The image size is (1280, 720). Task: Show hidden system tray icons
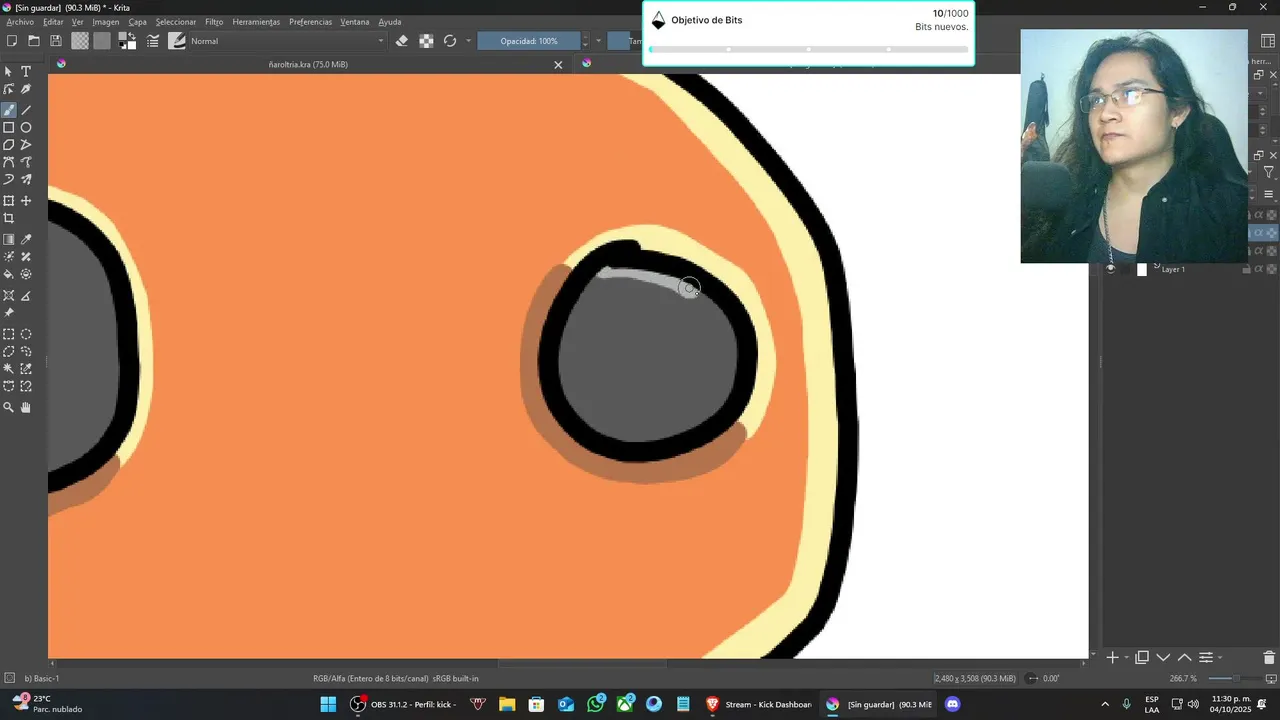click(x=1105, y=704)
